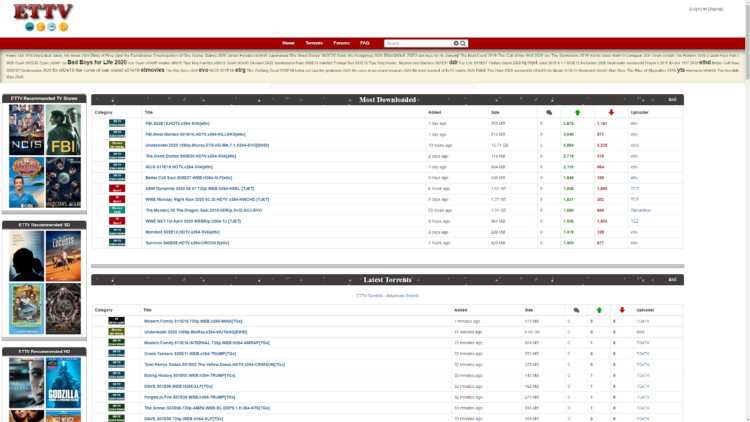Open advanced search gear icon in search box
750x422 pixels.
(x=456, y=44)
